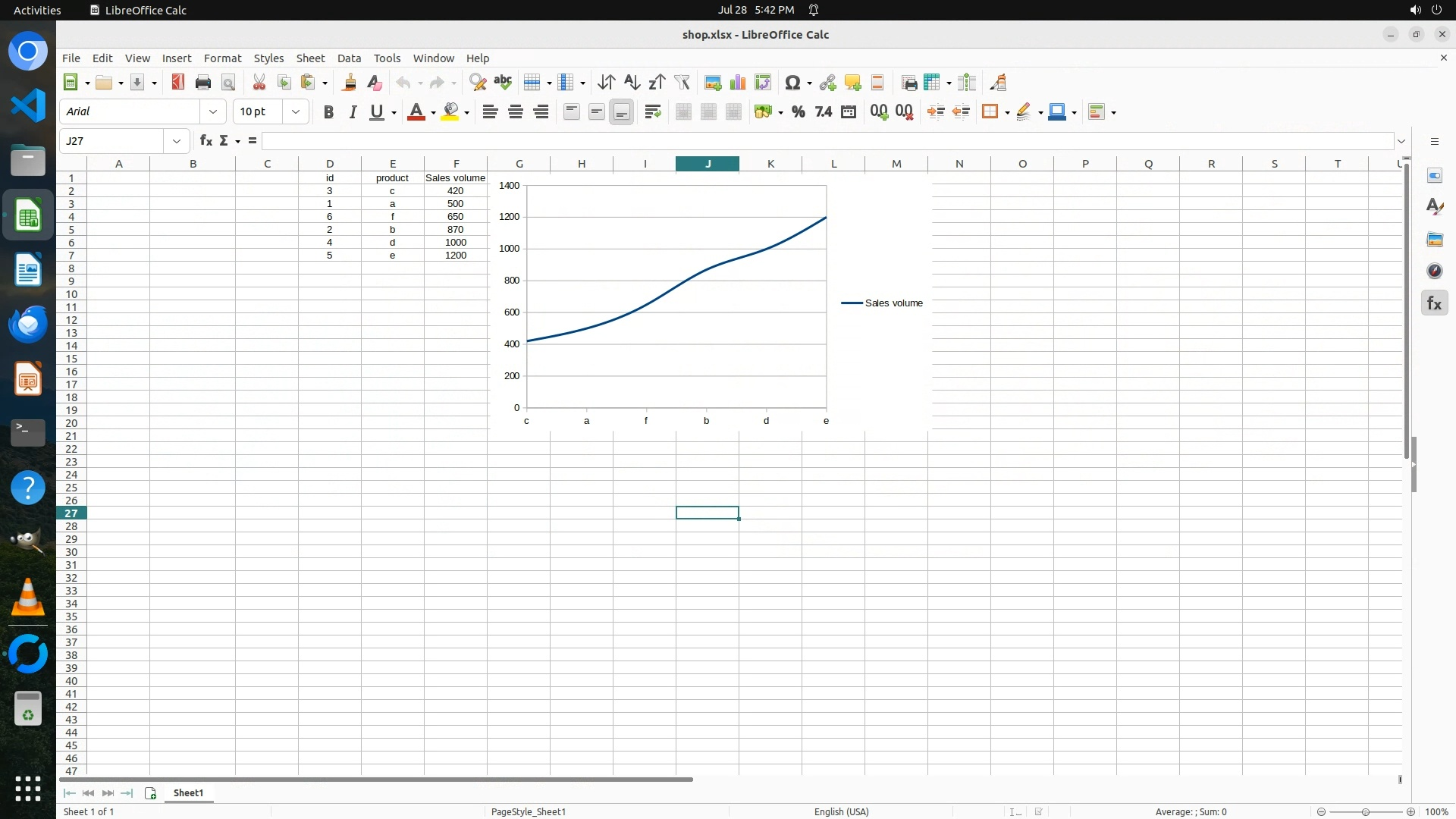This screenshot has height=819, width=1456.
Task: Click Export as PDF icon
Action: tap(177, 83)
